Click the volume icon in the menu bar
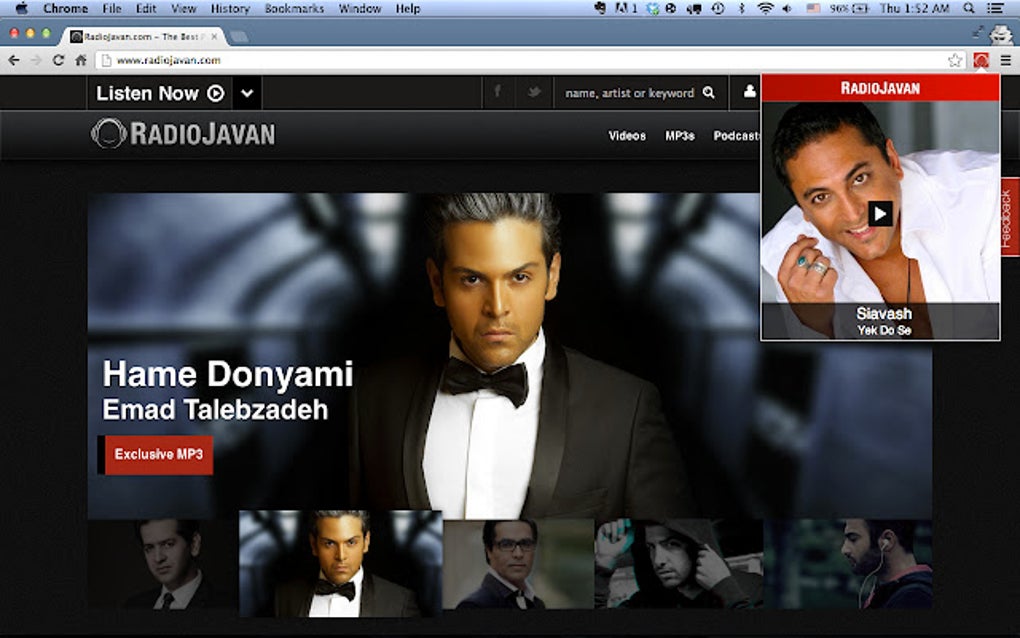This screenshot has width=1020, height=638. click(785, 8)
